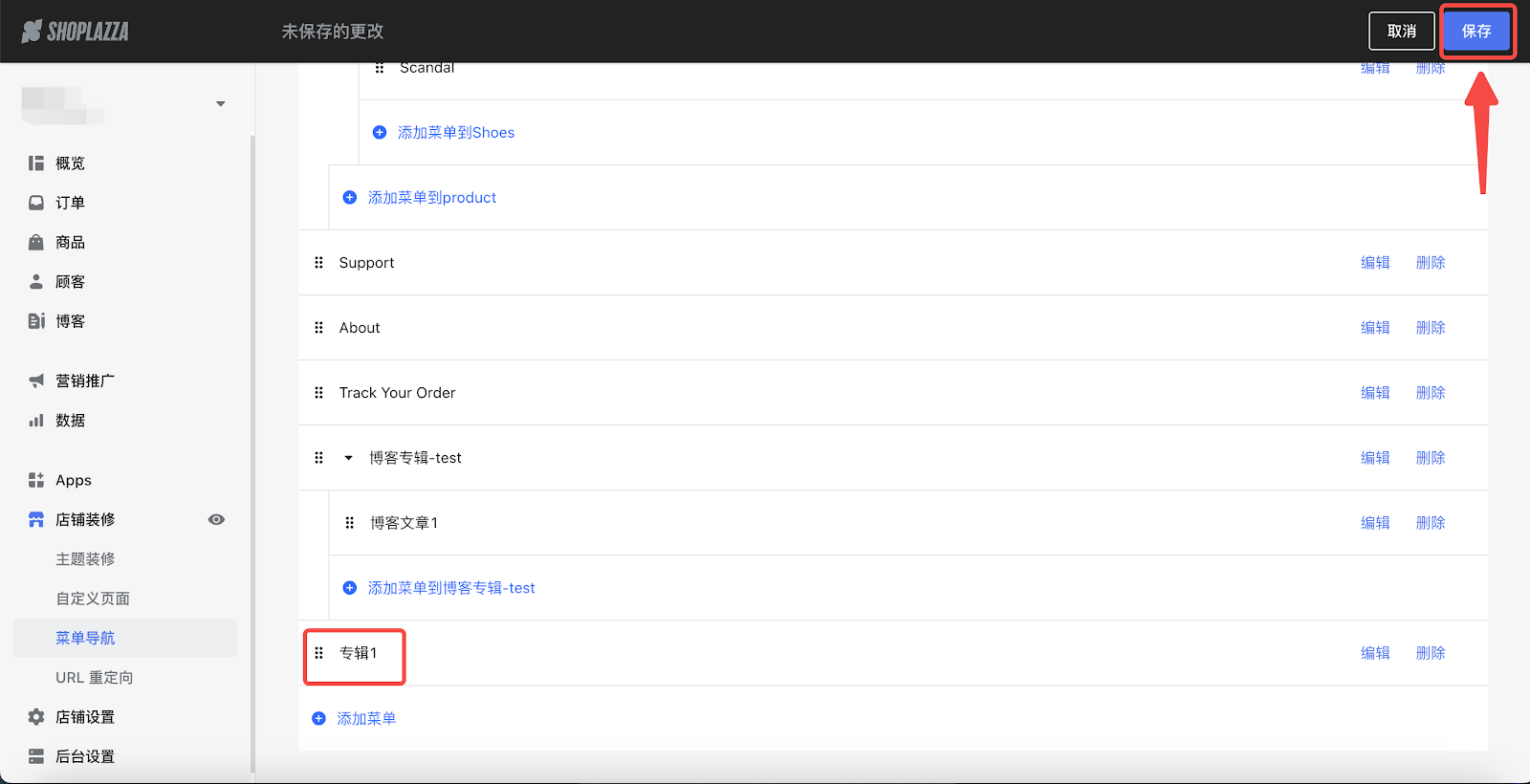Open the 订单 section

click(70, 203)
